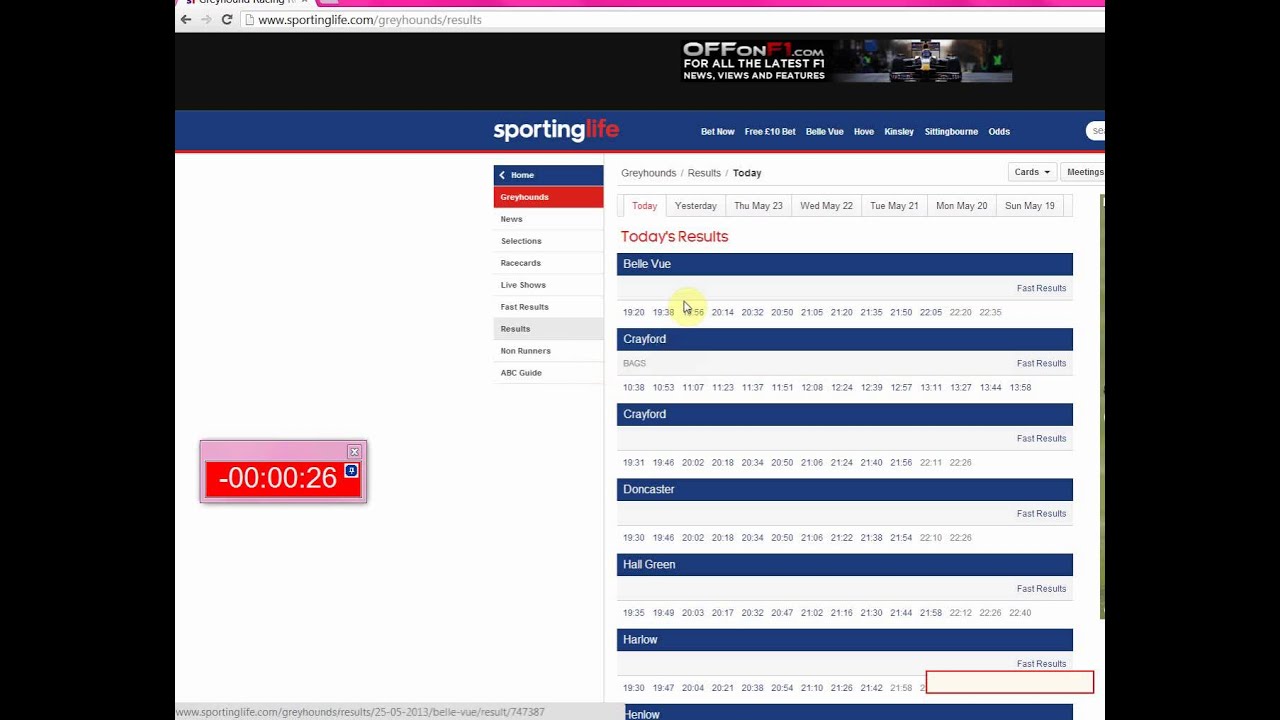Open Belle Vue 20:14 race result
Screen dimensions: 1280x720
point(723,312)
